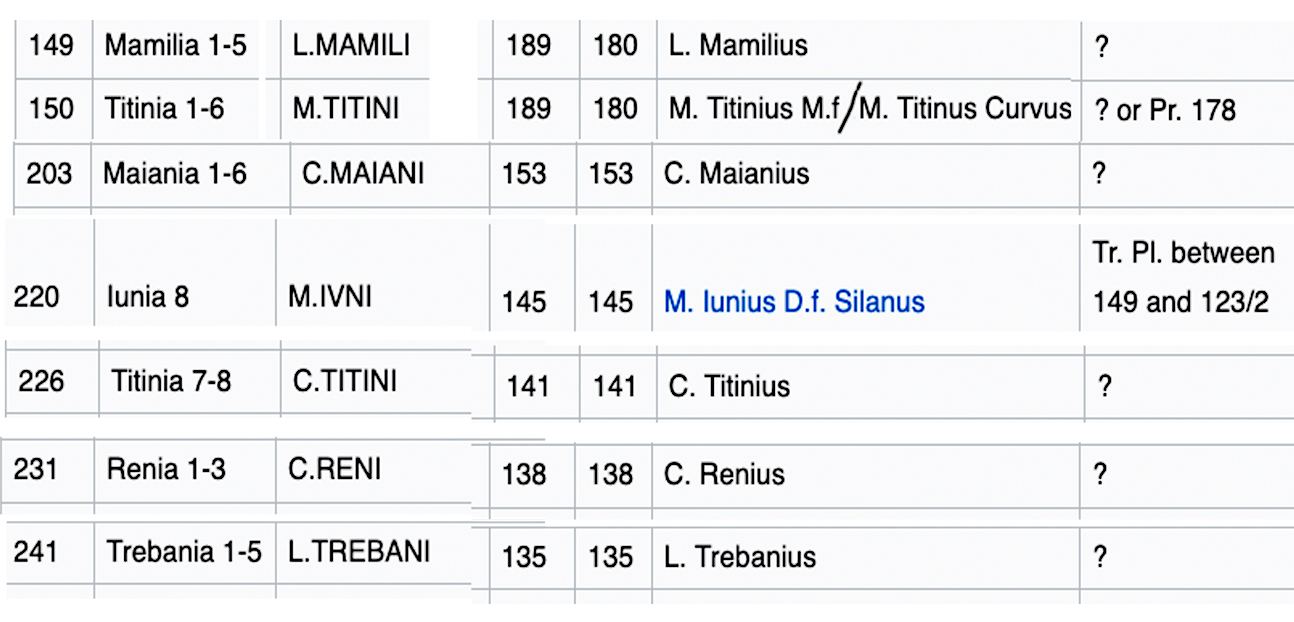Click the Mamilia 1-5 cell

175,45
